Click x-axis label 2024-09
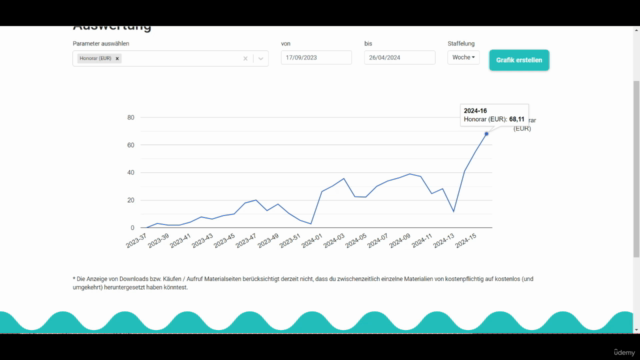The width and height of the screenshot is (640, 360). pos(400,241)
